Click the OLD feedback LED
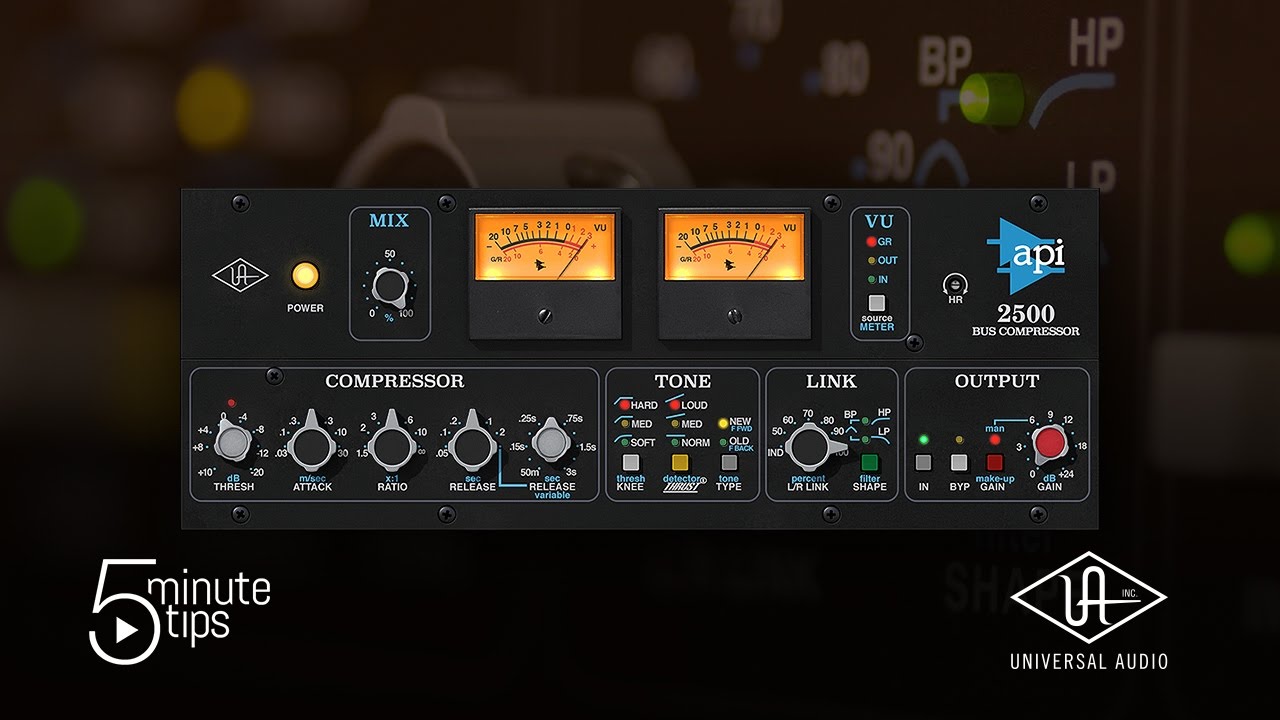This screenshot has height=720, width=1280. [723, 442]
